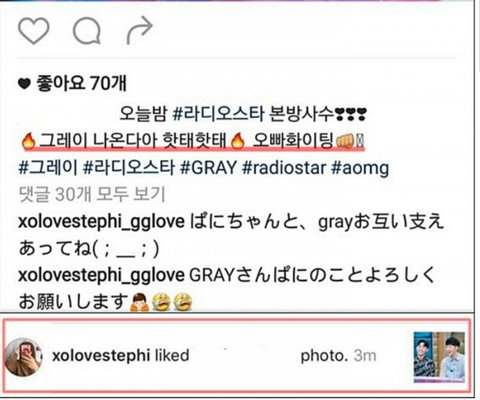Open the #aomg hashtag

pyautogui.click(x=360, y=168)
